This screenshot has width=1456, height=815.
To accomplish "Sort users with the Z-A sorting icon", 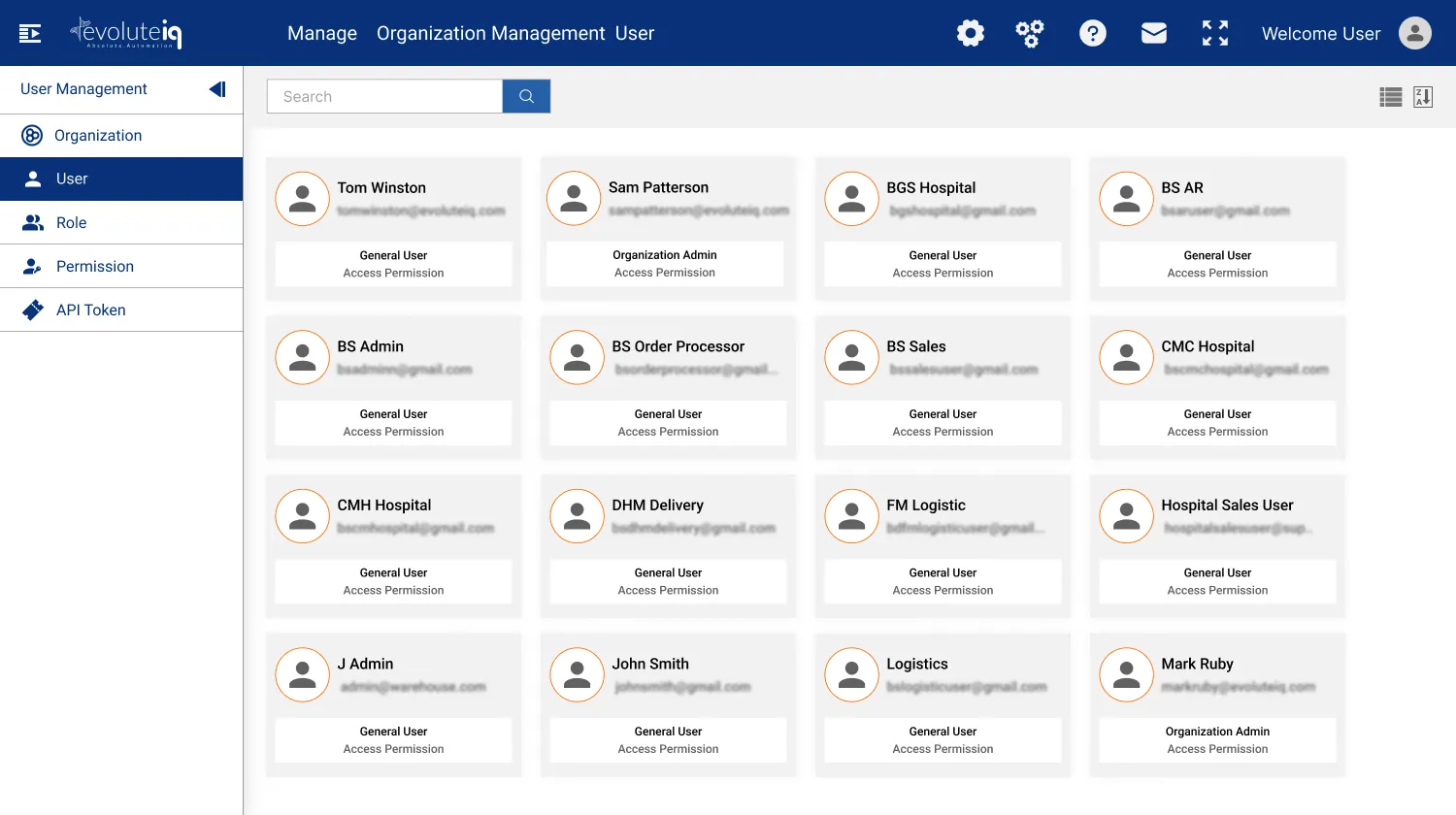I will tap(1423, 96).
